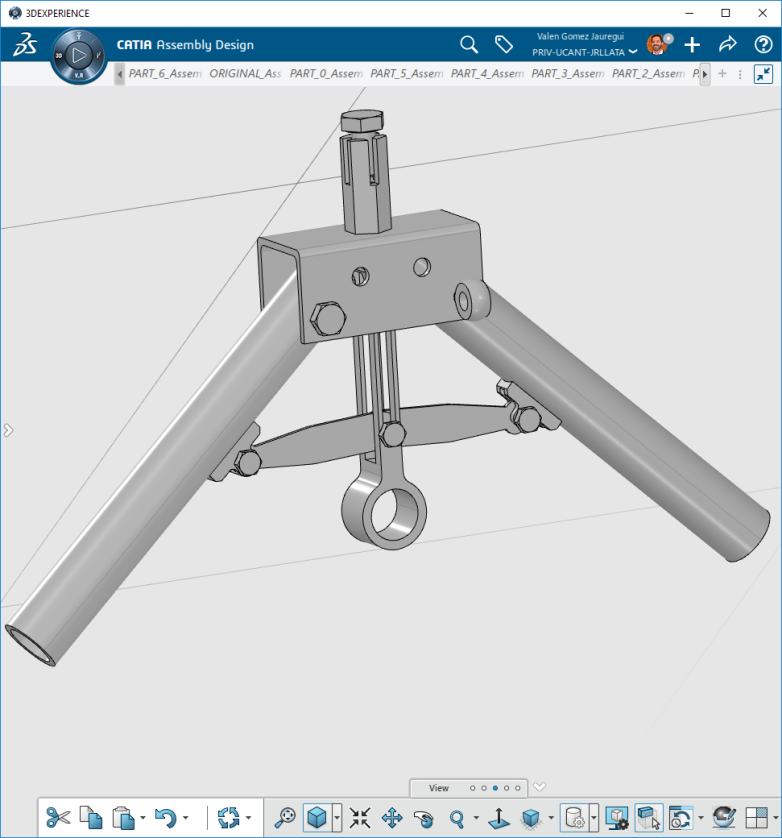The height and width of the screenshot is (838, 782).
Task: Select the lifting eye ring in the 3D model
Action: [384, 512]
